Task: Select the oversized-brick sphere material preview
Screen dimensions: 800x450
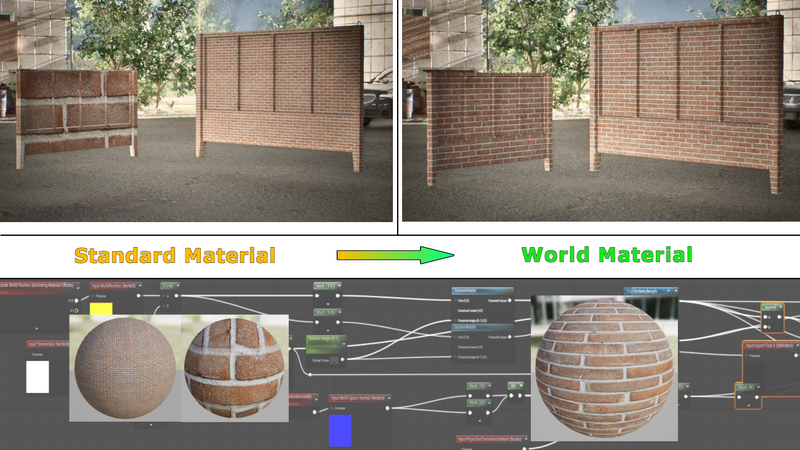Action: tap(235, 368)
